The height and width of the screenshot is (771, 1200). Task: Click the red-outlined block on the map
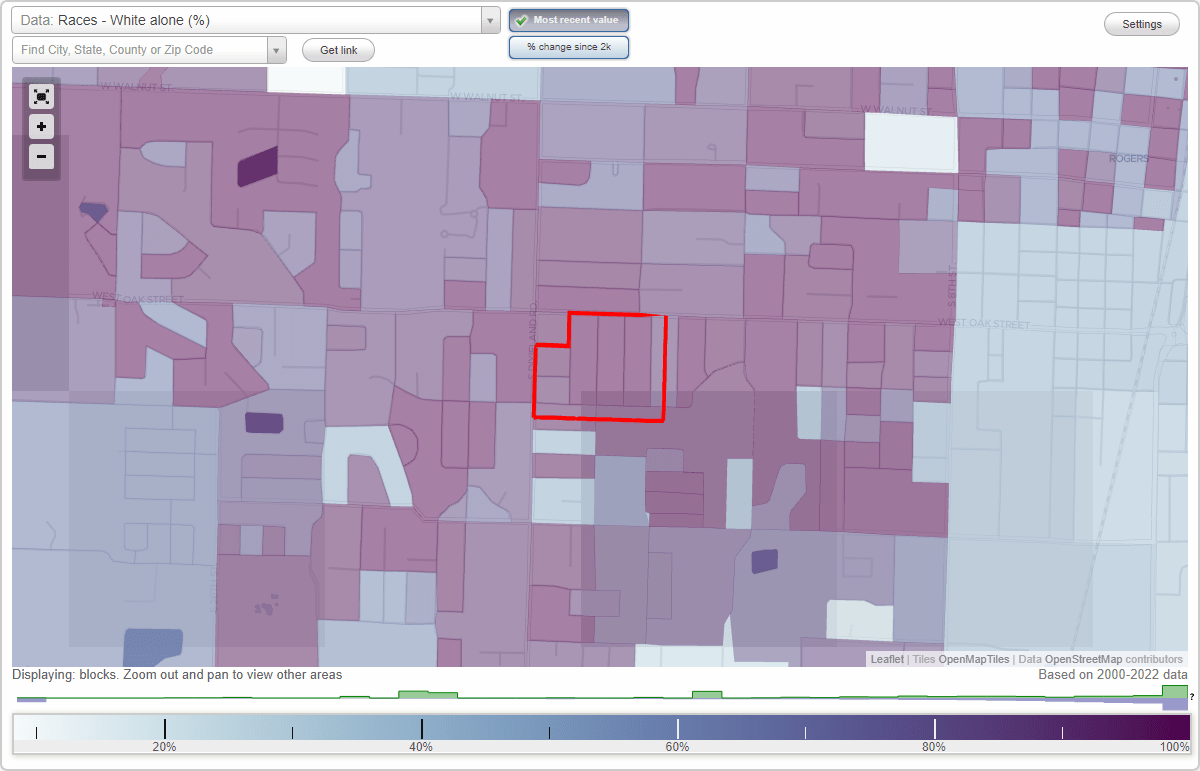(x=600, y=365)
